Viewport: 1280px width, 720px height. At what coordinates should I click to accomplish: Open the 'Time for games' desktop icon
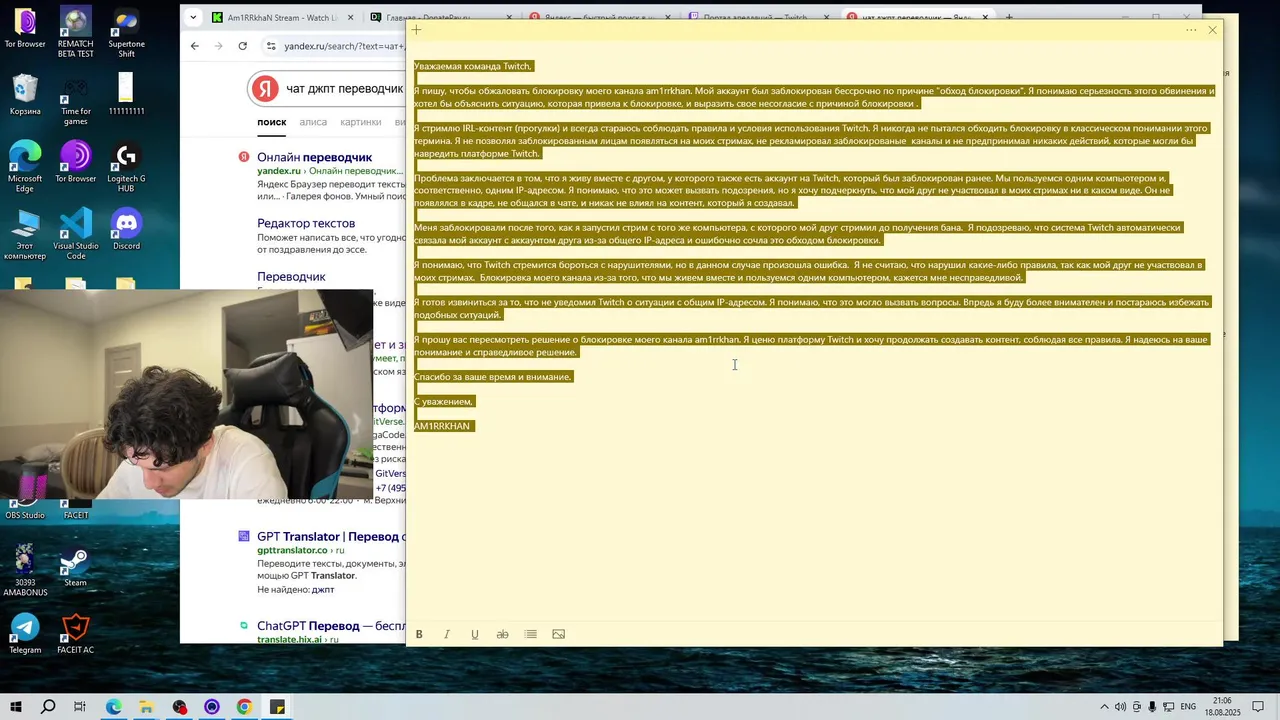(x=75, y=99)
